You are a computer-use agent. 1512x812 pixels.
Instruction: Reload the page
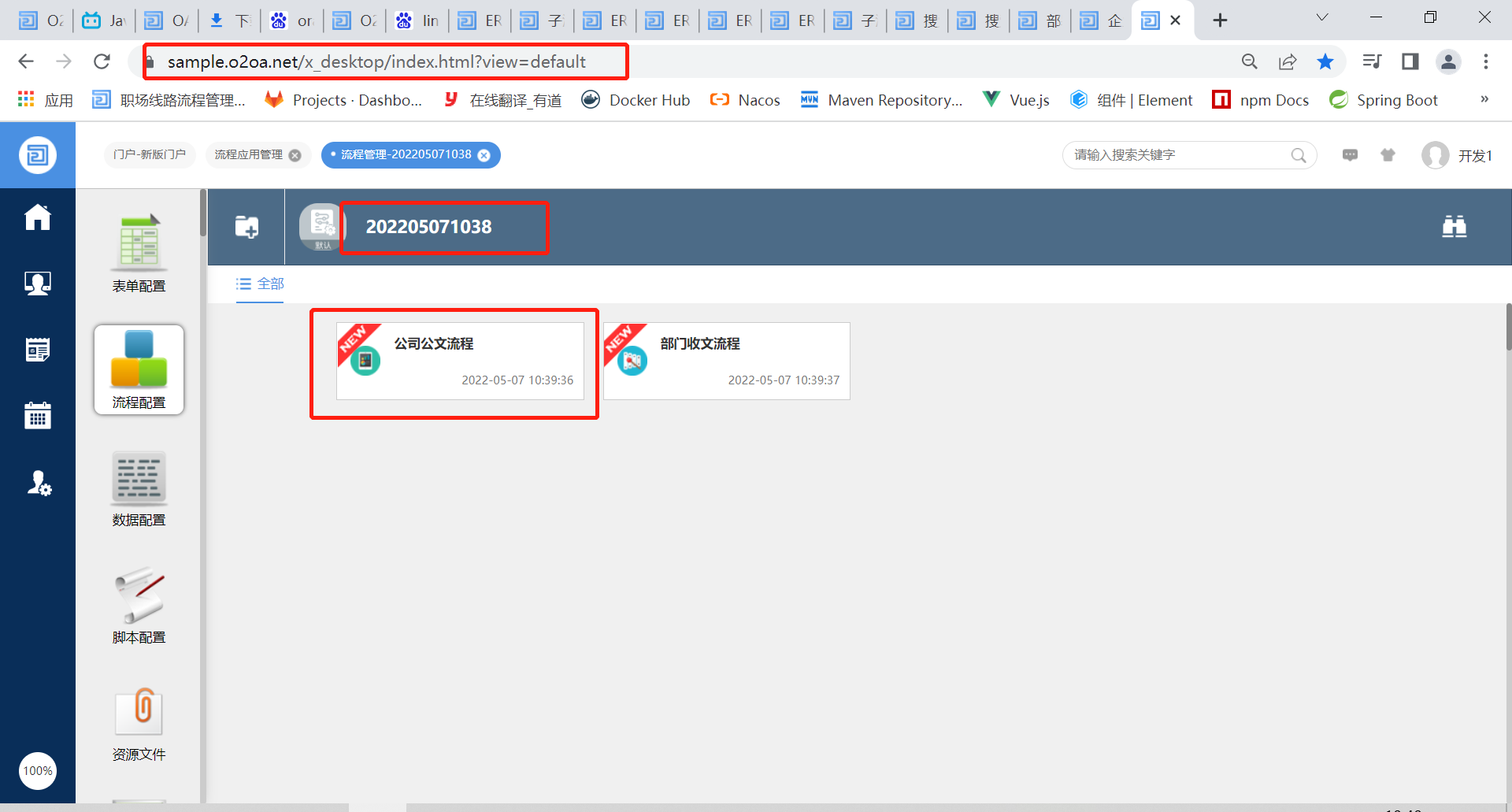tap(102, 61)
